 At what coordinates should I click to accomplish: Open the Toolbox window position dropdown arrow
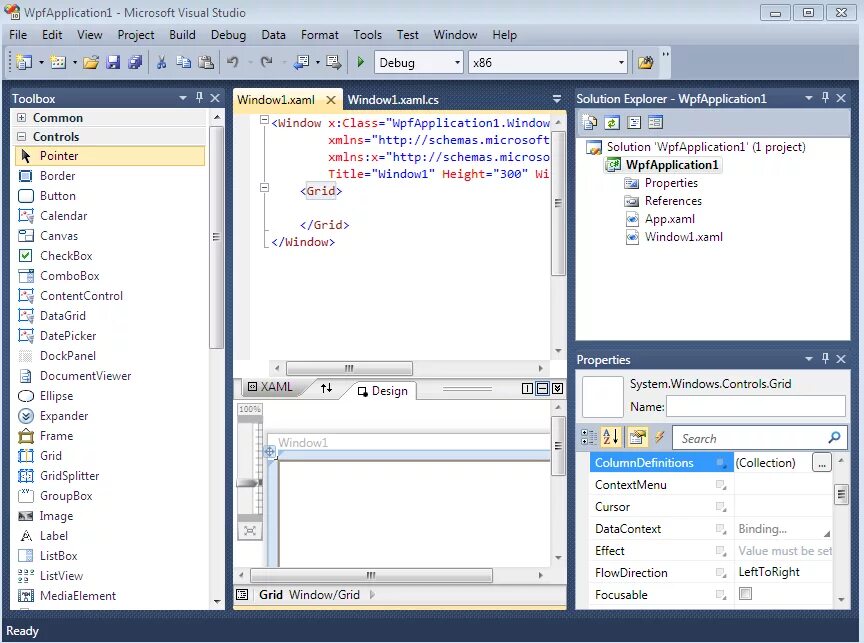coord(182,98)
